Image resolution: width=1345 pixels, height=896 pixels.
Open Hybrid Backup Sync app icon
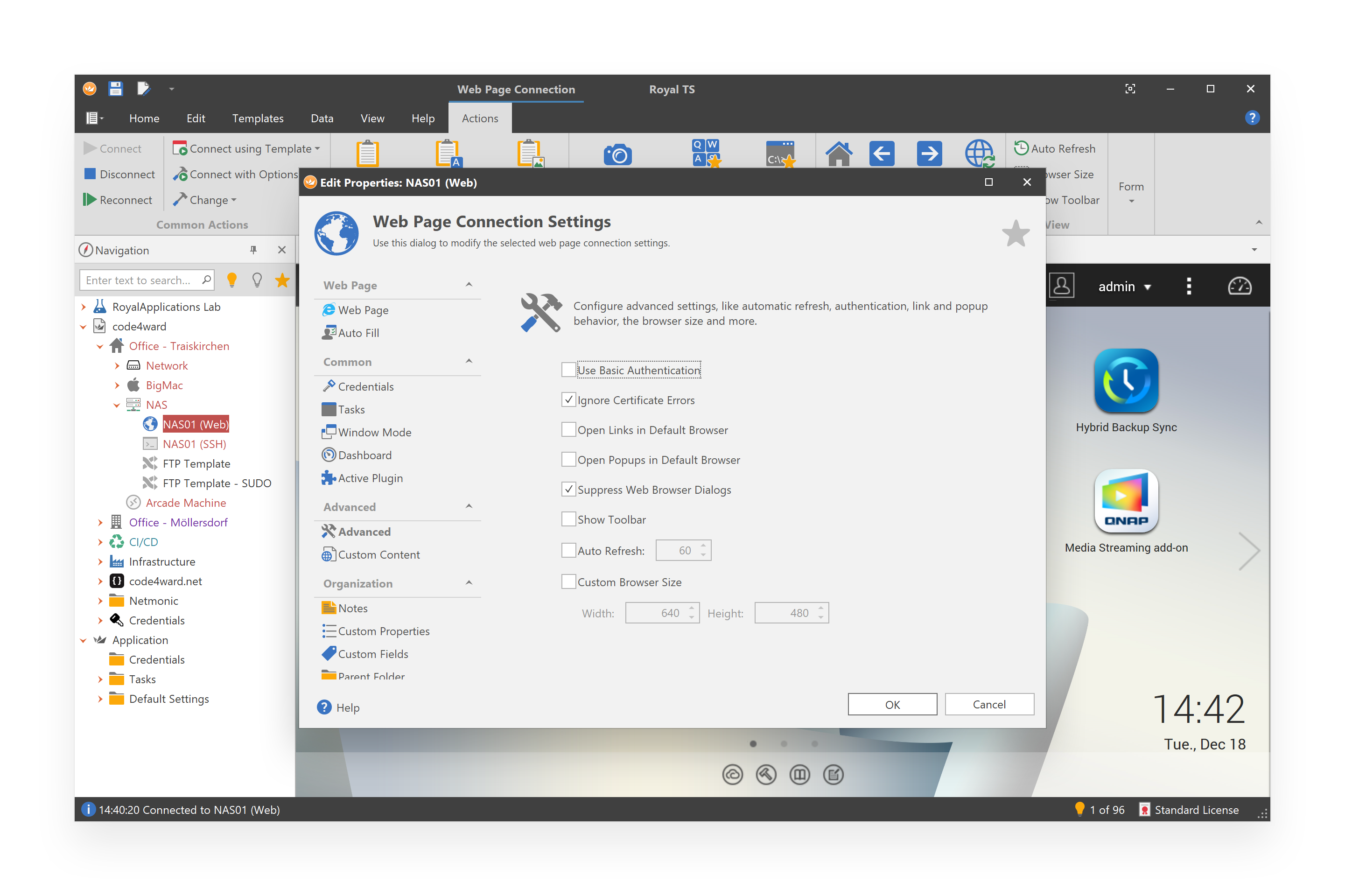[1126, 381]
